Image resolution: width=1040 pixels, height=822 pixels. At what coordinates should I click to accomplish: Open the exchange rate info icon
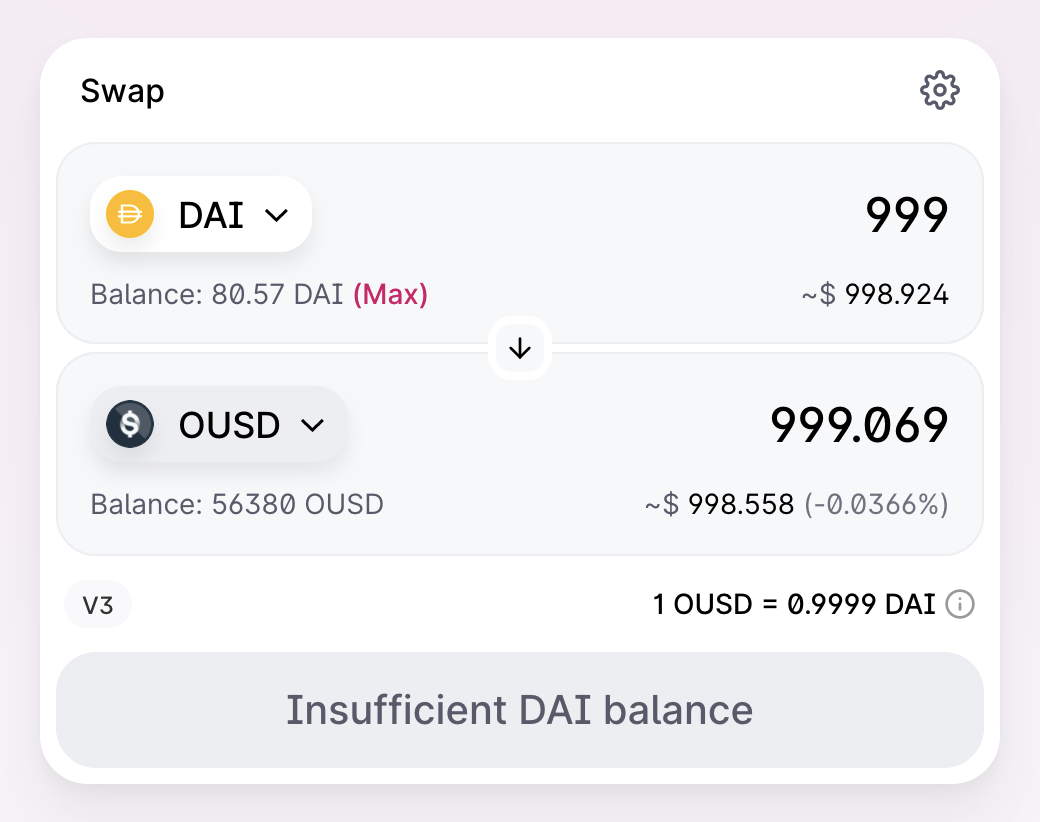coord(960,604)
